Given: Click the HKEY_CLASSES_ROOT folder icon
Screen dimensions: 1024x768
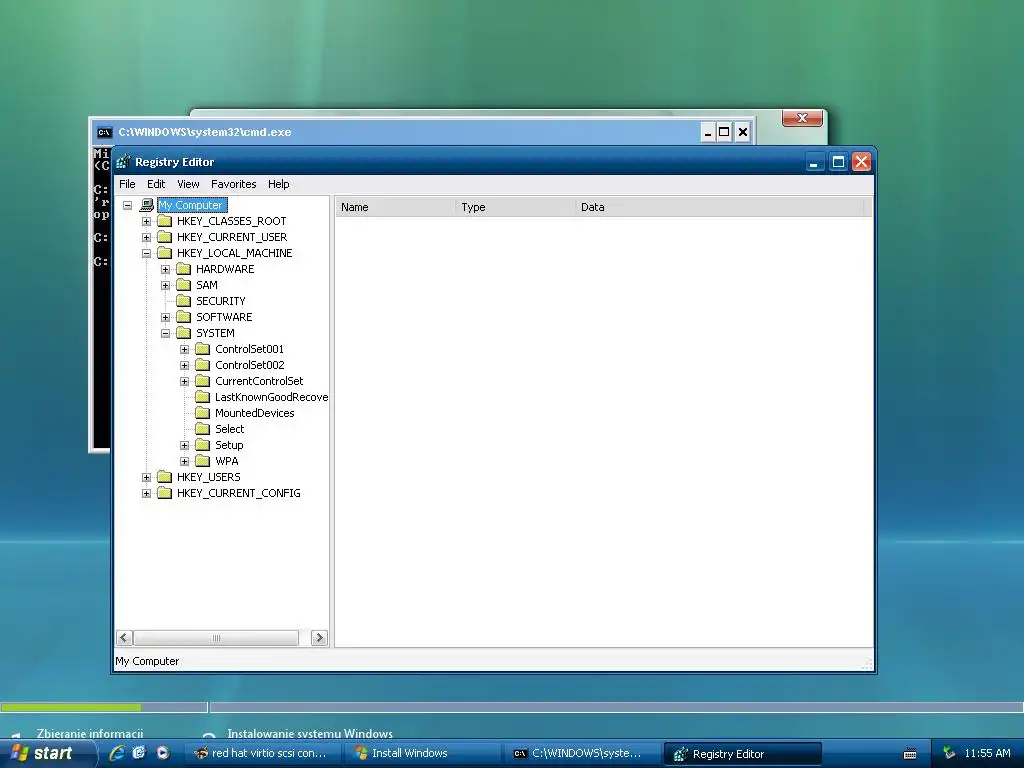Looking at the screenshot, I should click(165, 221).
